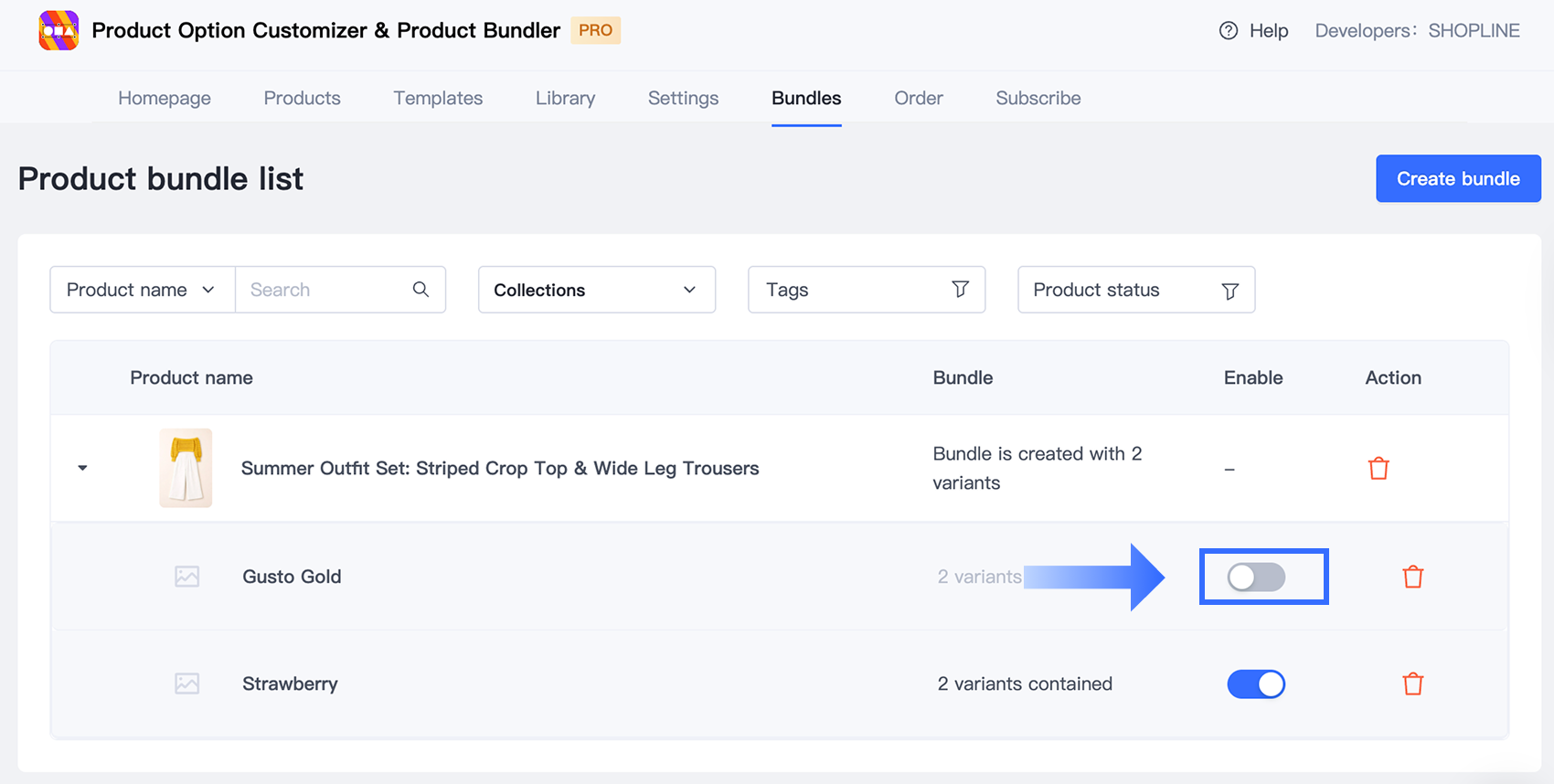Click the Create bundle button
This screenshot has height=784, width=1554.
(x=1458, y=178)
